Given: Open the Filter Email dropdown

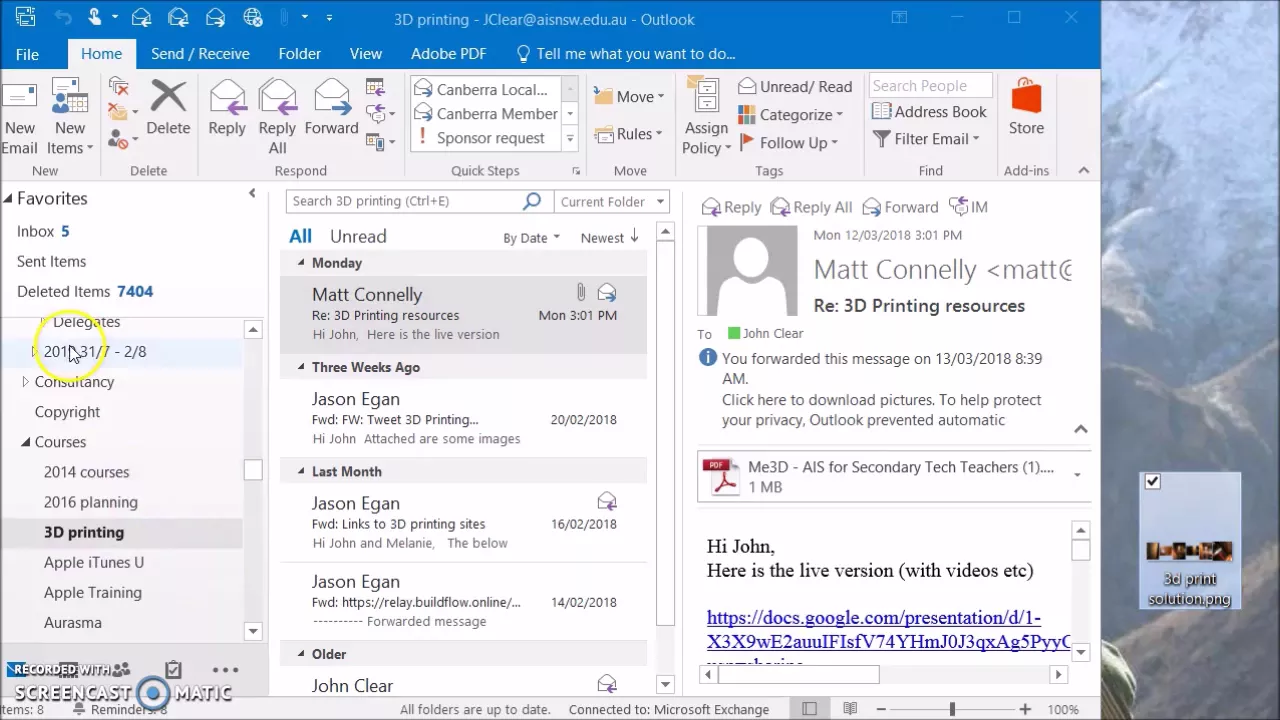Looking at the screenshot, I should [x=926, y=139].
